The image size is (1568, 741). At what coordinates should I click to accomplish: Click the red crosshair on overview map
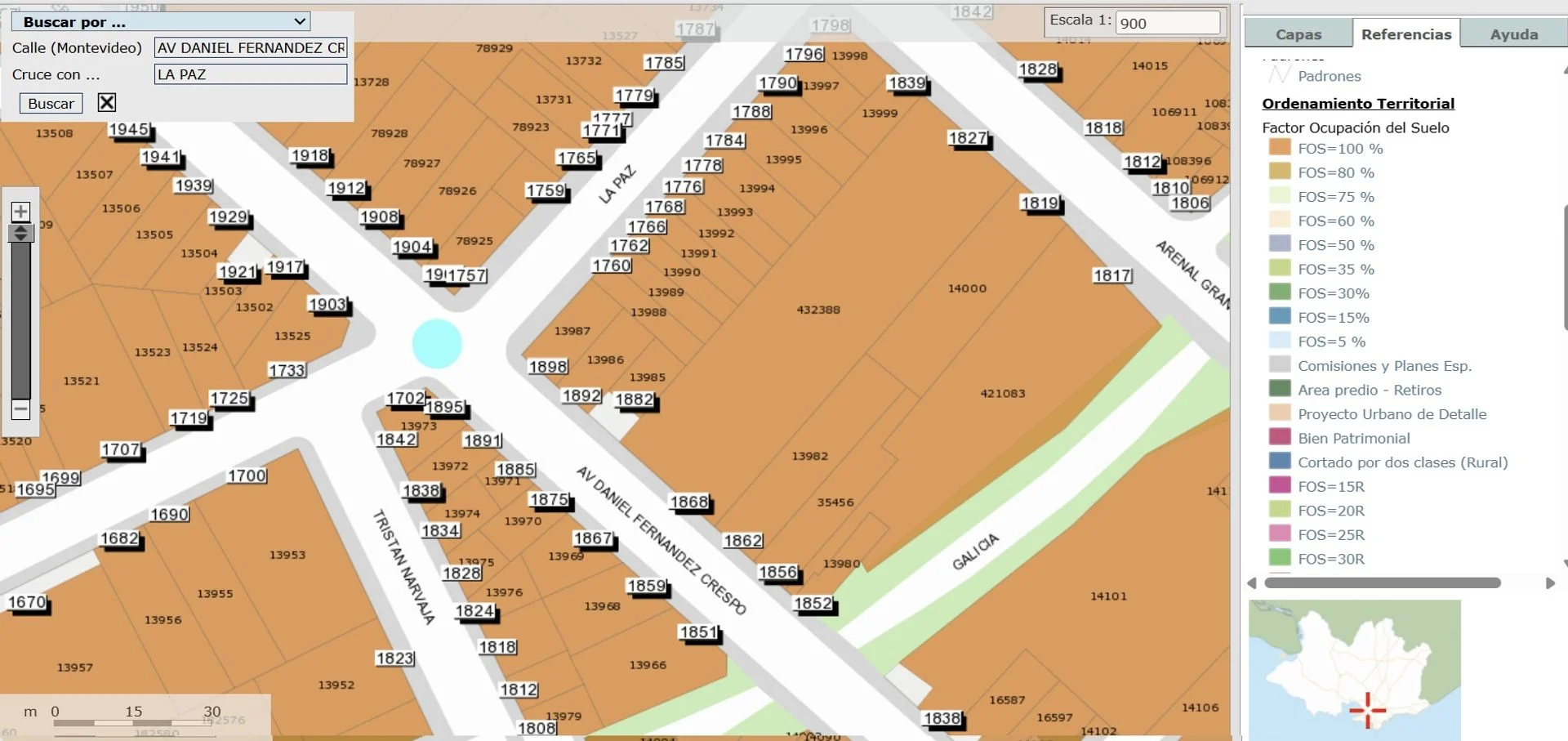coord(1367,709)
